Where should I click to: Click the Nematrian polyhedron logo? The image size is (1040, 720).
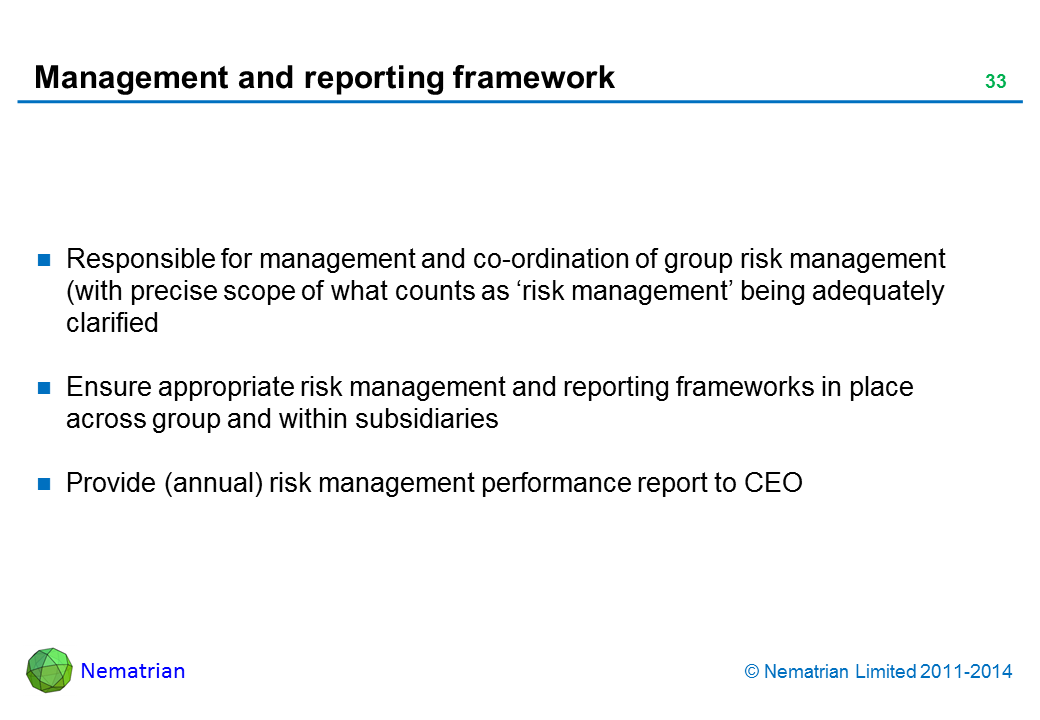pos(49,671)
